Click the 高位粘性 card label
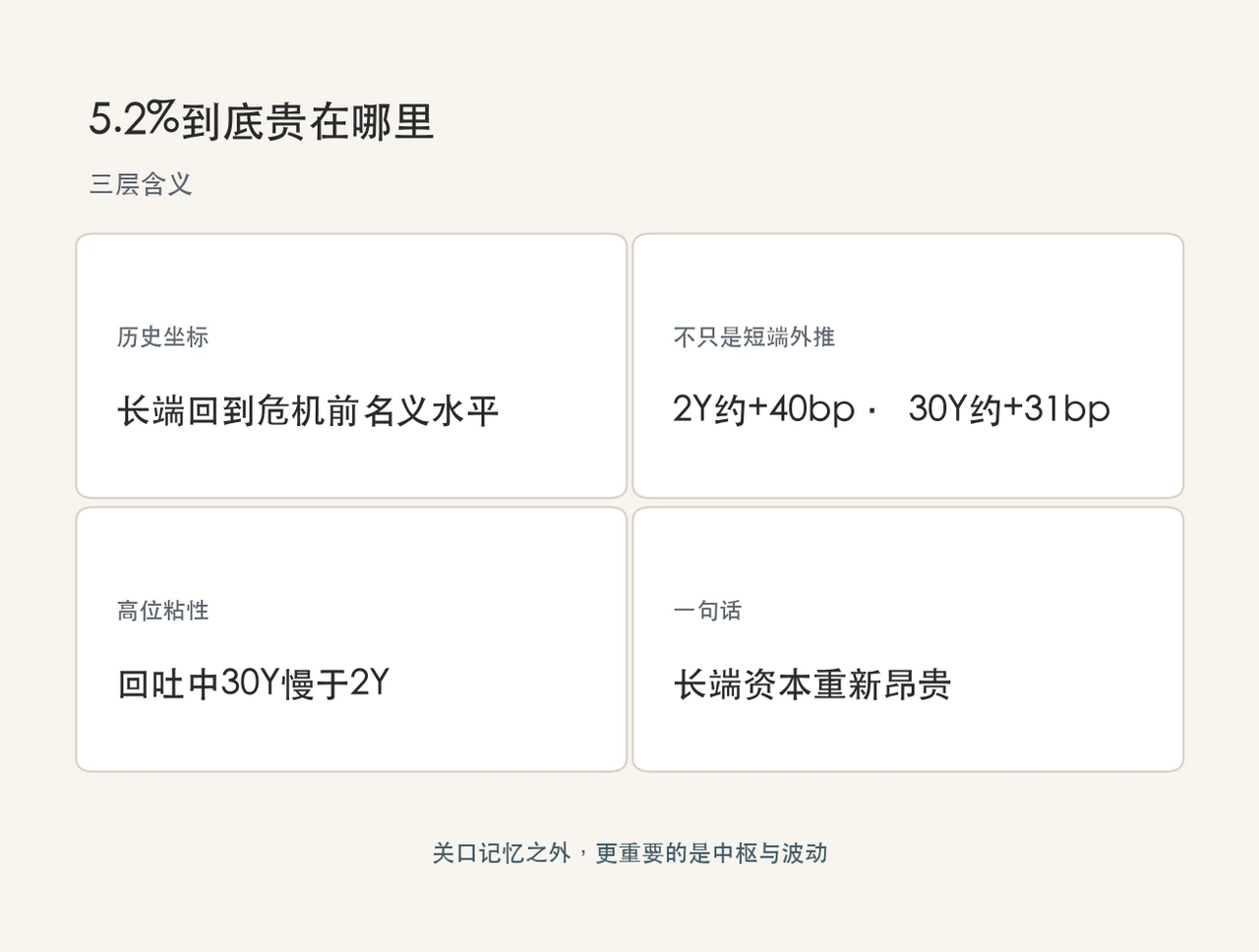The width and height of the screenshot is (1259, 952). tap(163, 610)
